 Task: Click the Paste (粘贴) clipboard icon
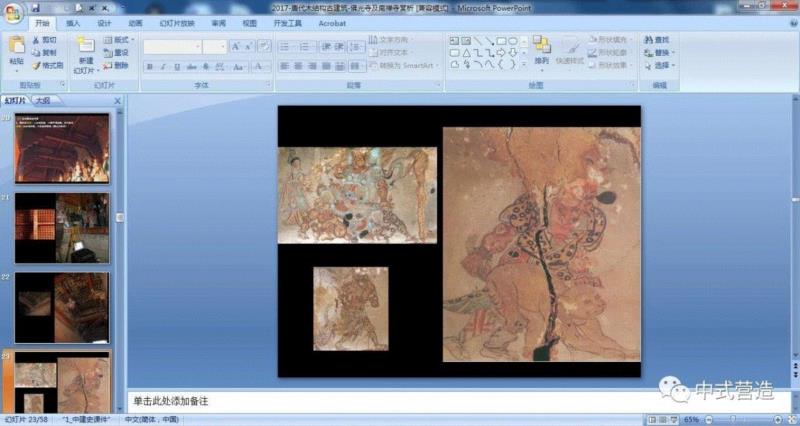(x=16, y=45)
